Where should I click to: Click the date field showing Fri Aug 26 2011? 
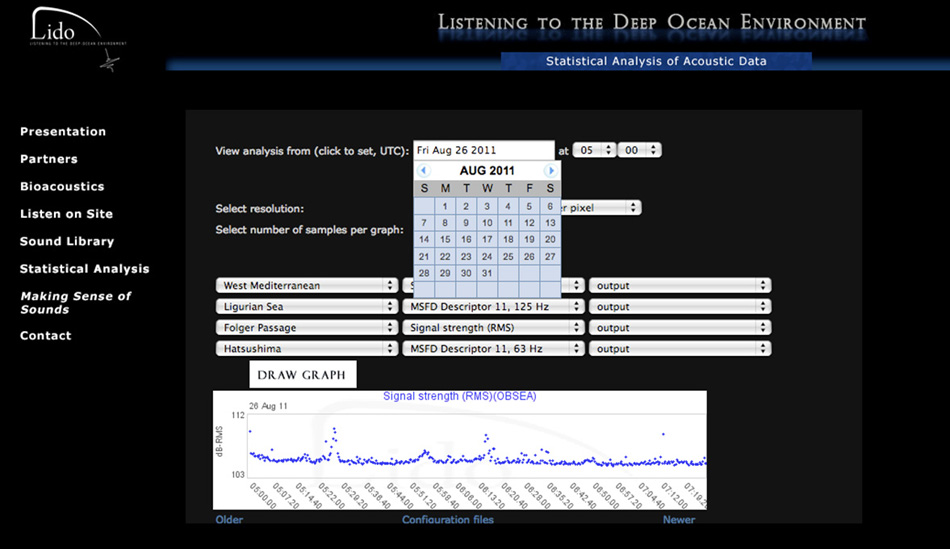pos(483,150)
